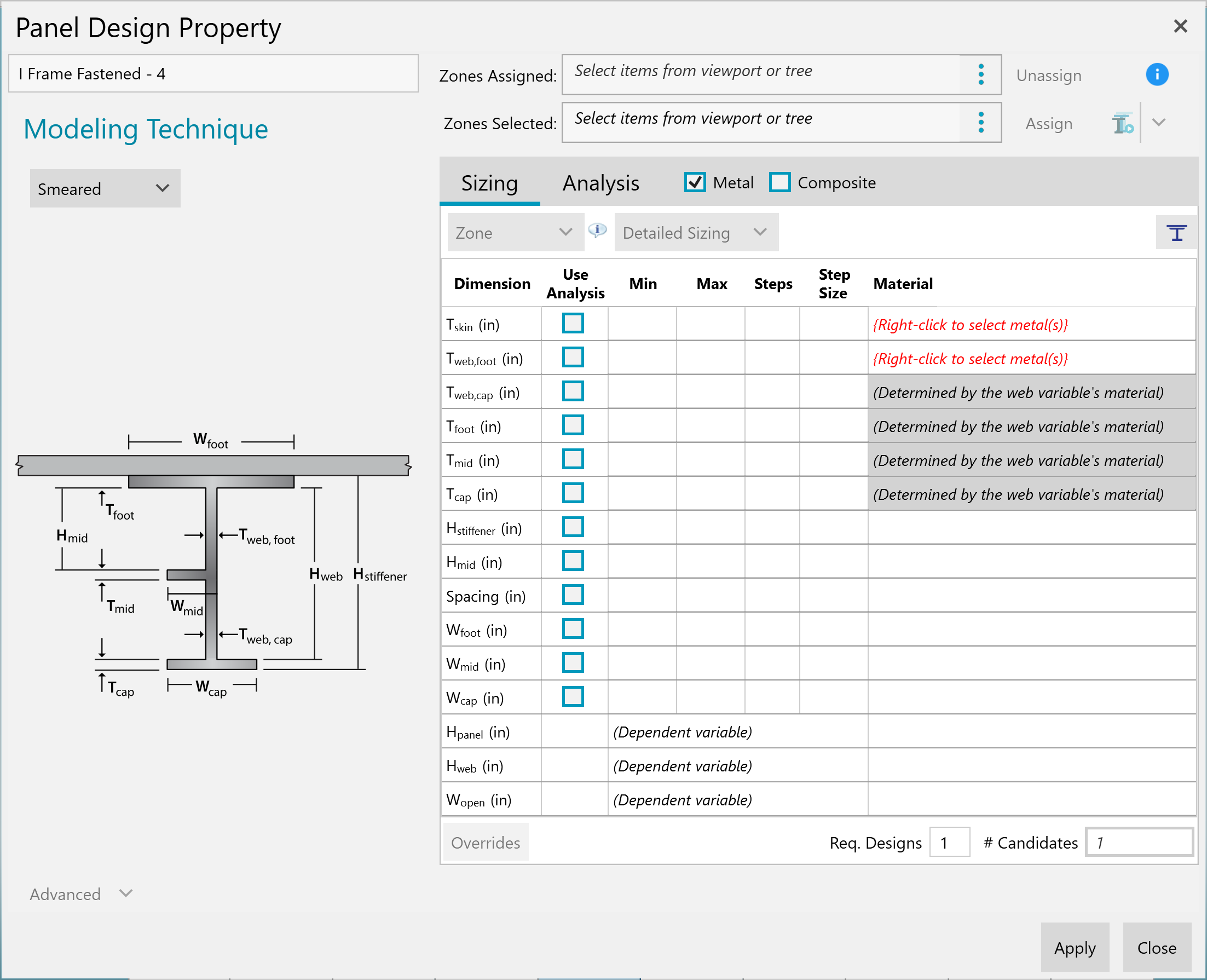
Task: Enable the Composite checkbox
Action: point(779,182)
